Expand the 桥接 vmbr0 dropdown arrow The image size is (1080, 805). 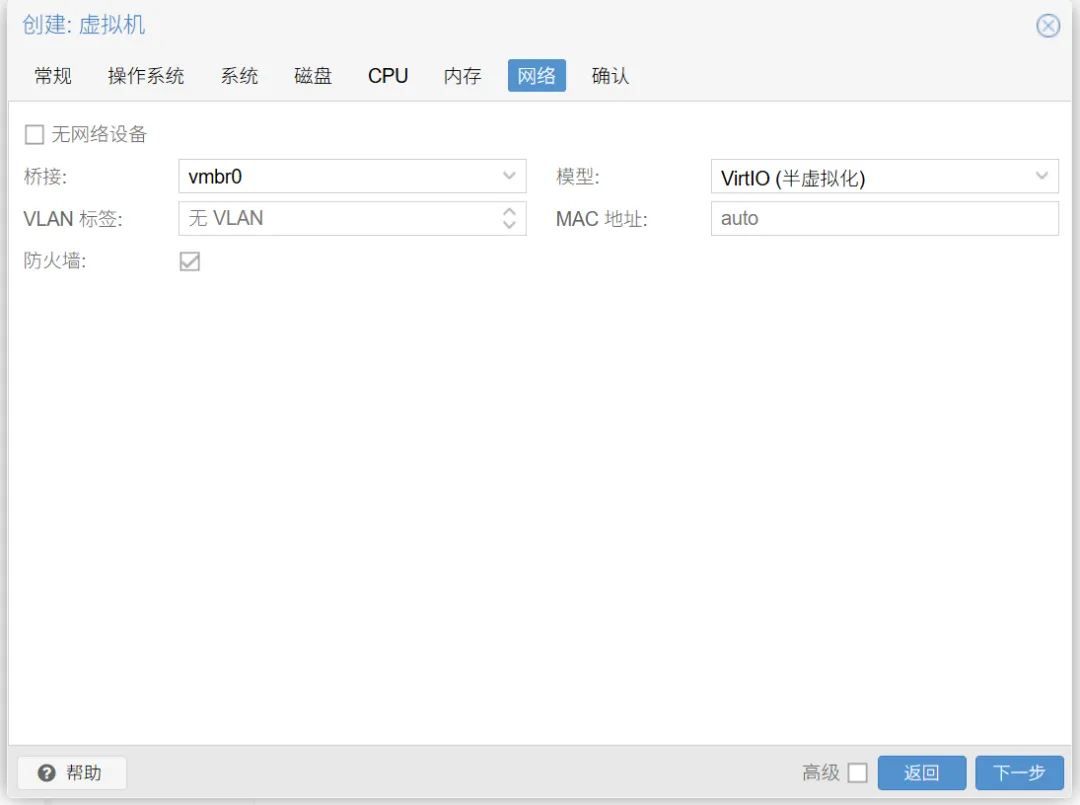tap(509, 176)
